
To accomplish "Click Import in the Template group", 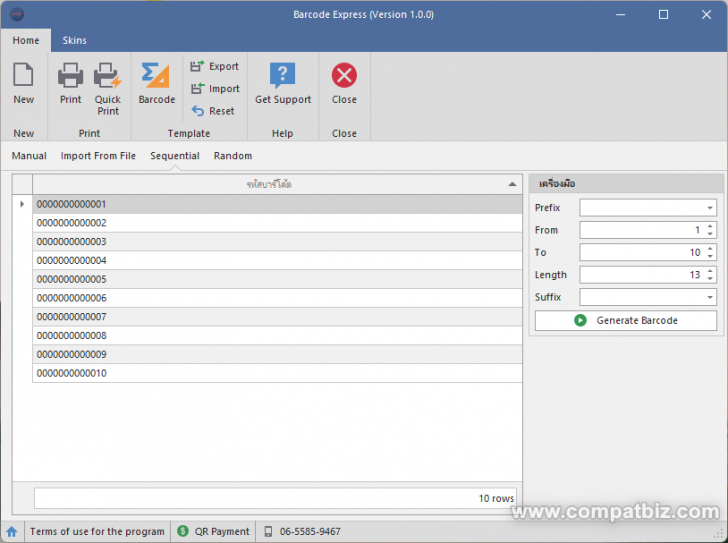I will pos(215,89).
